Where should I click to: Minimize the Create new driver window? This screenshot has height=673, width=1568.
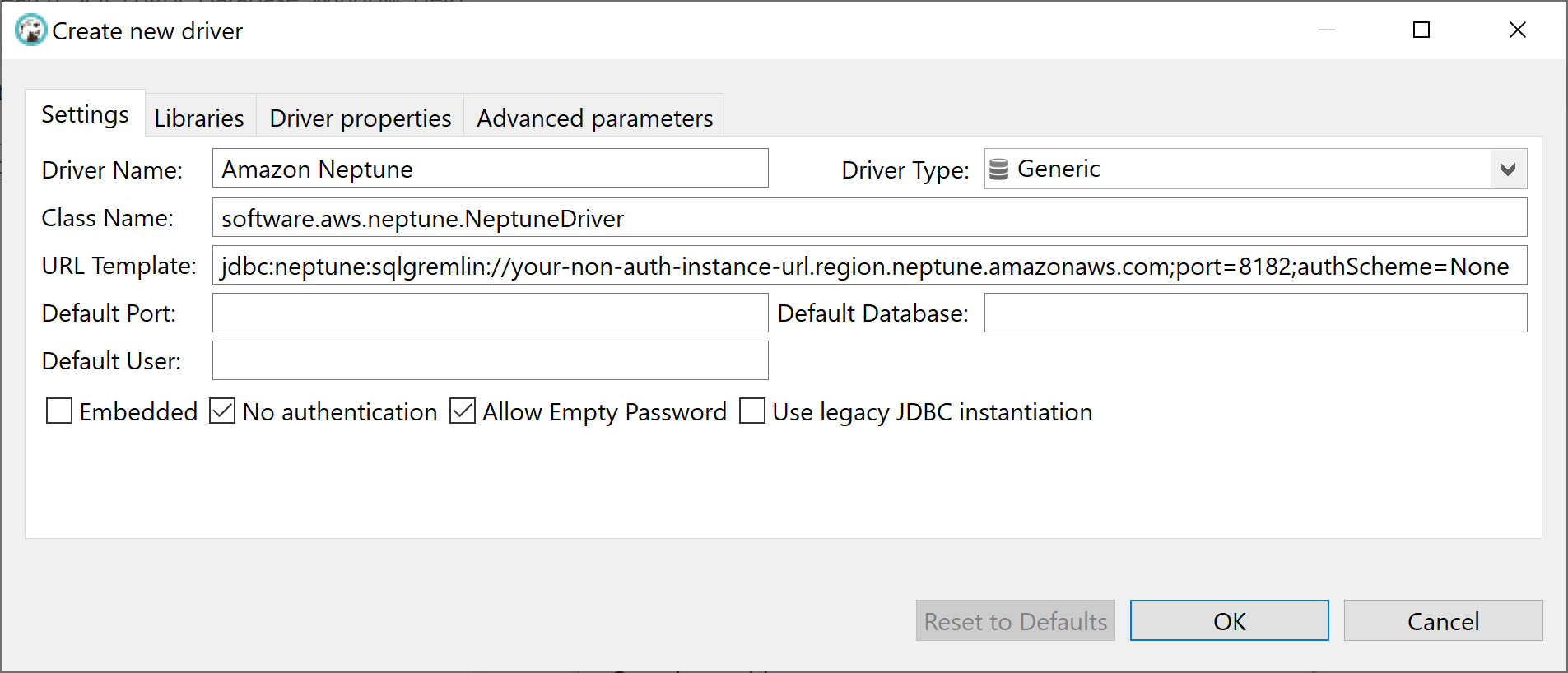[1327, 30]
